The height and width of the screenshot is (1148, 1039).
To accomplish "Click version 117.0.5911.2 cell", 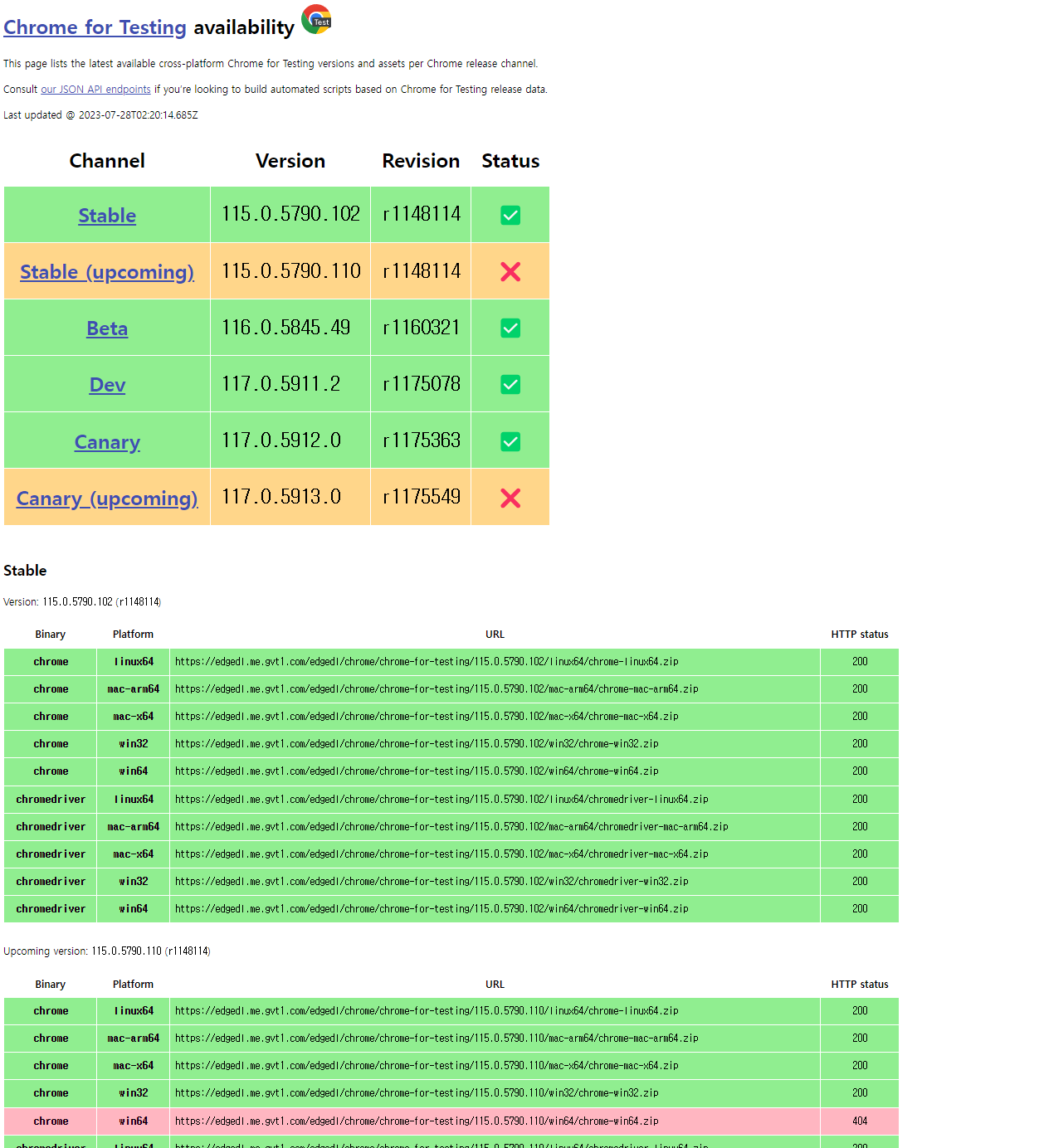I will pos(290,384).
